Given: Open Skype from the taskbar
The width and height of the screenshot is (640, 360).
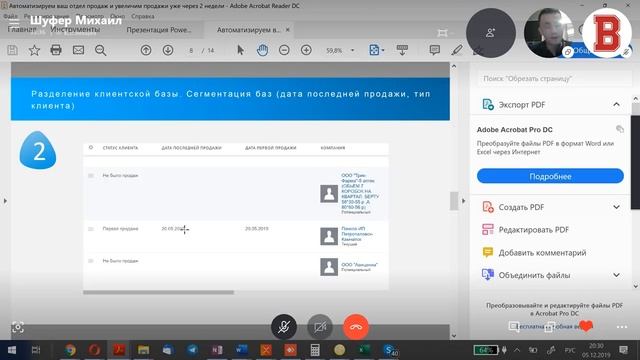Looking at the screenshot, I should (390, 350).
